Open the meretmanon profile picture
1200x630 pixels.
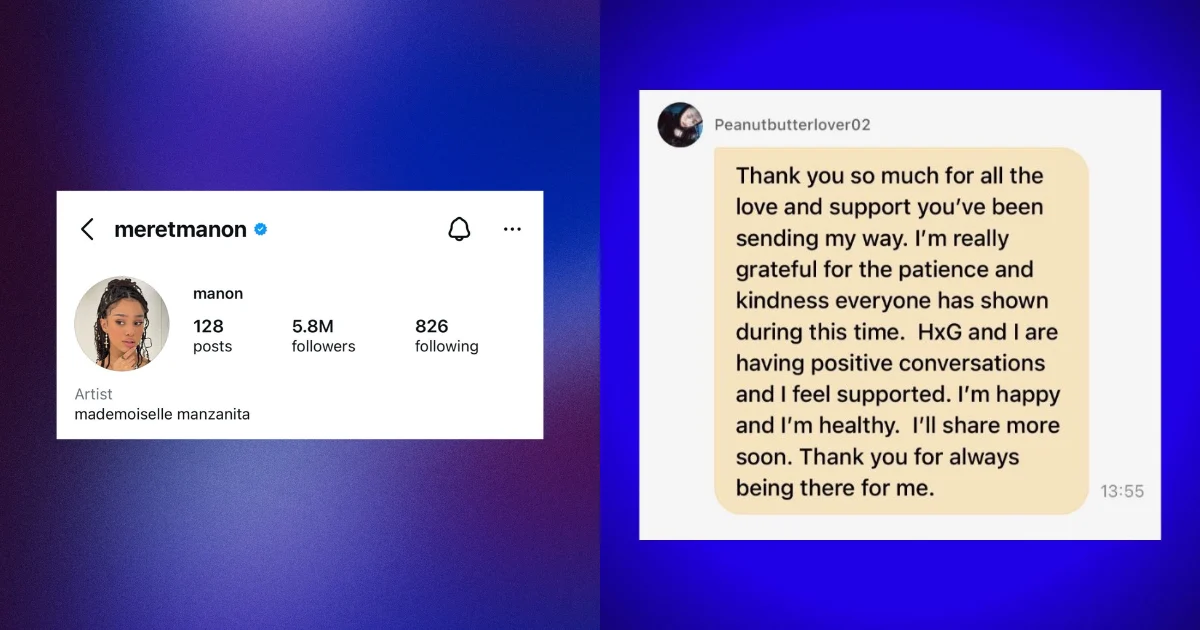click(x=122, y=324)
